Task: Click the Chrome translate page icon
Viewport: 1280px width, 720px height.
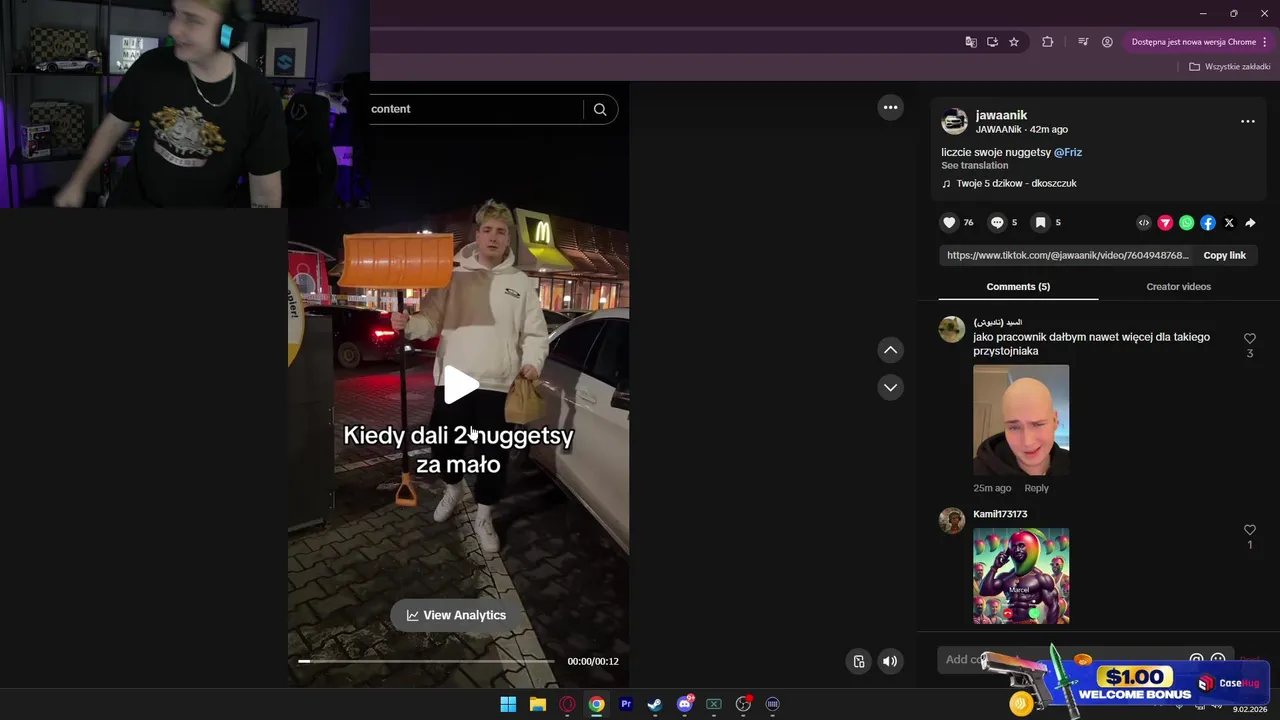Action: pyautogui.click(x=971, y=42)
